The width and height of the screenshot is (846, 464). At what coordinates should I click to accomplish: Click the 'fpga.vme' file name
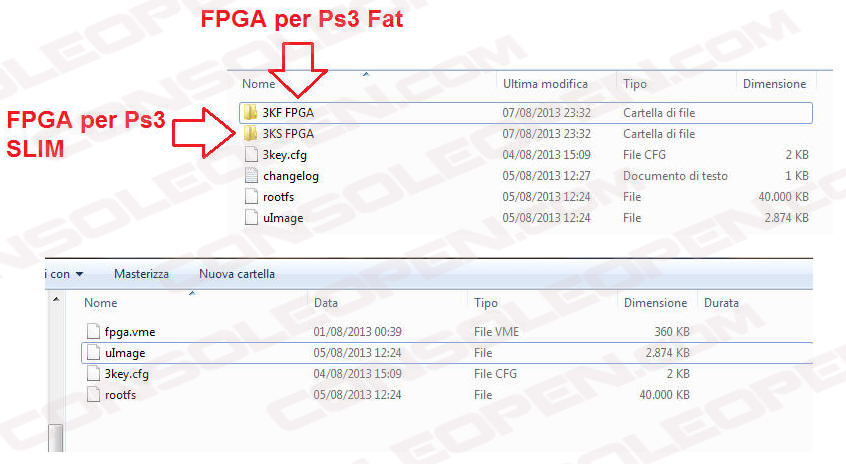[x=130, y=332]
